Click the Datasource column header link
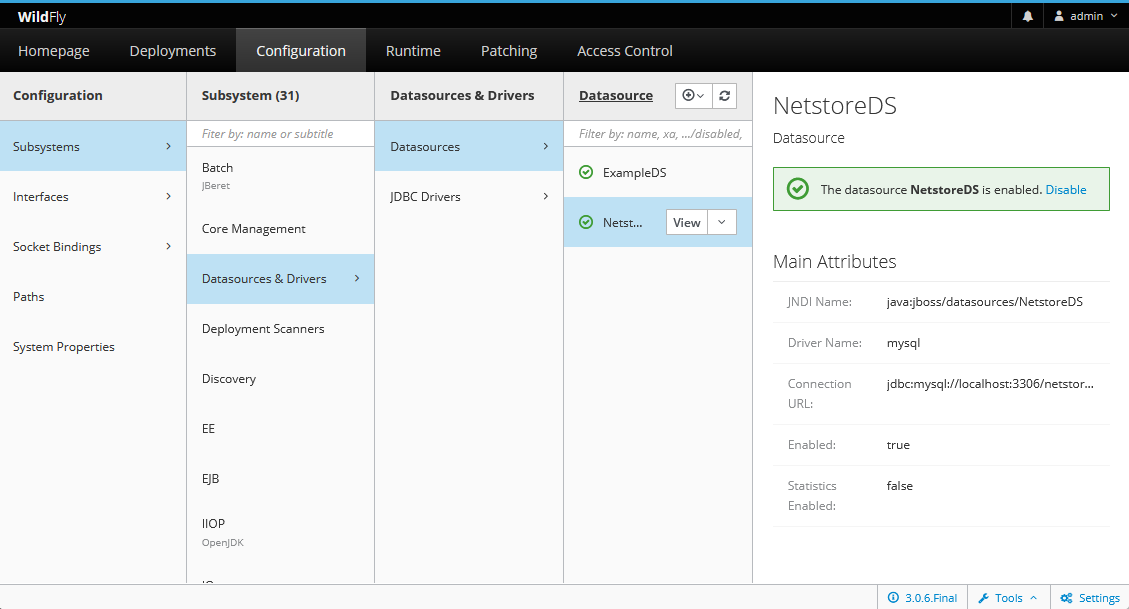The width and height of the screenshot is (1129, 609). pyautogui.click(x=616, y=96)
